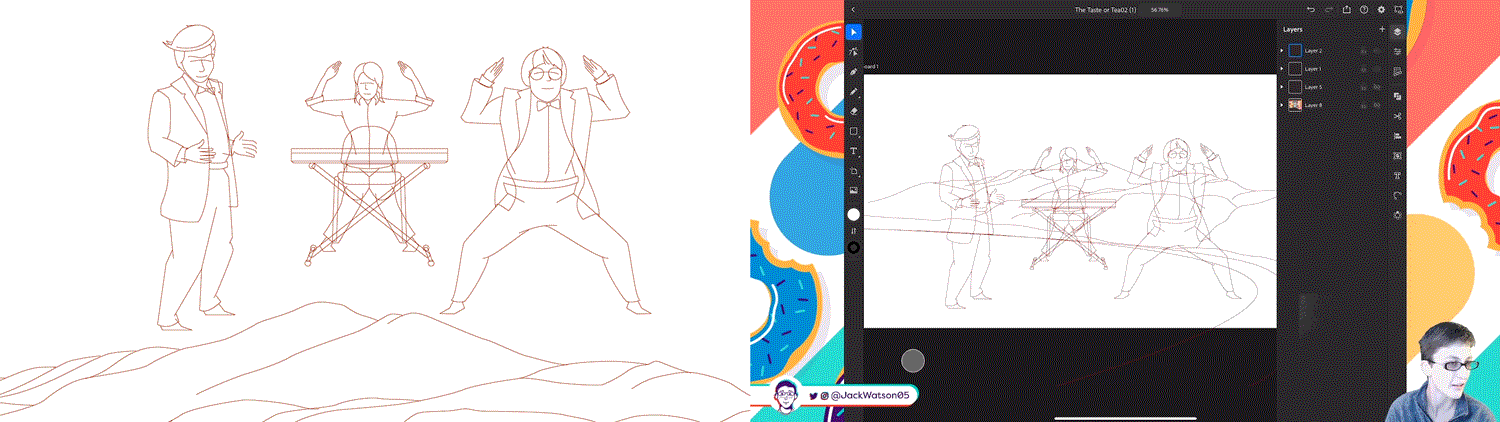Select Layer 8 colored thumbnail
The image size is (1500, 422).
click(x=1295, y=105)
